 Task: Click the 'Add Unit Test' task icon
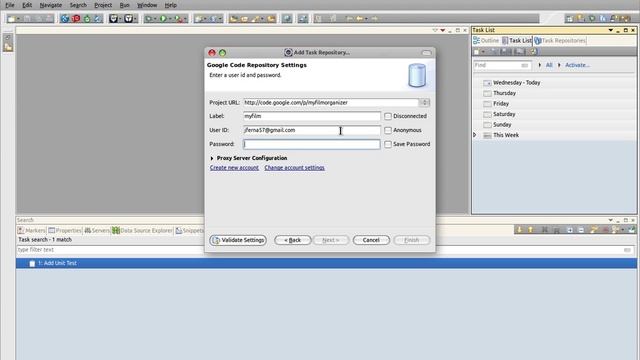32,263
